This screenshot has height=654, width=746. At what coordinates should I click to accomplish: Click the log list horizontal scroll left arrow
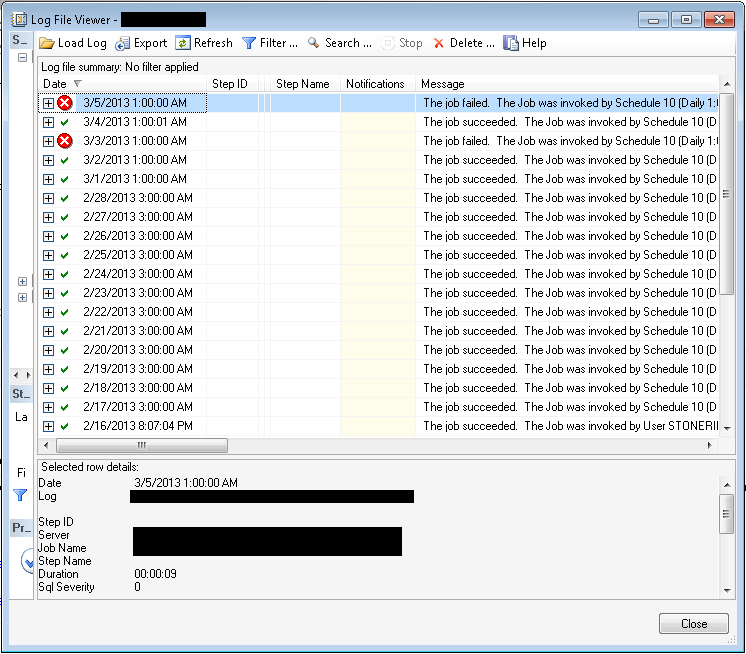tap(46, 446)
